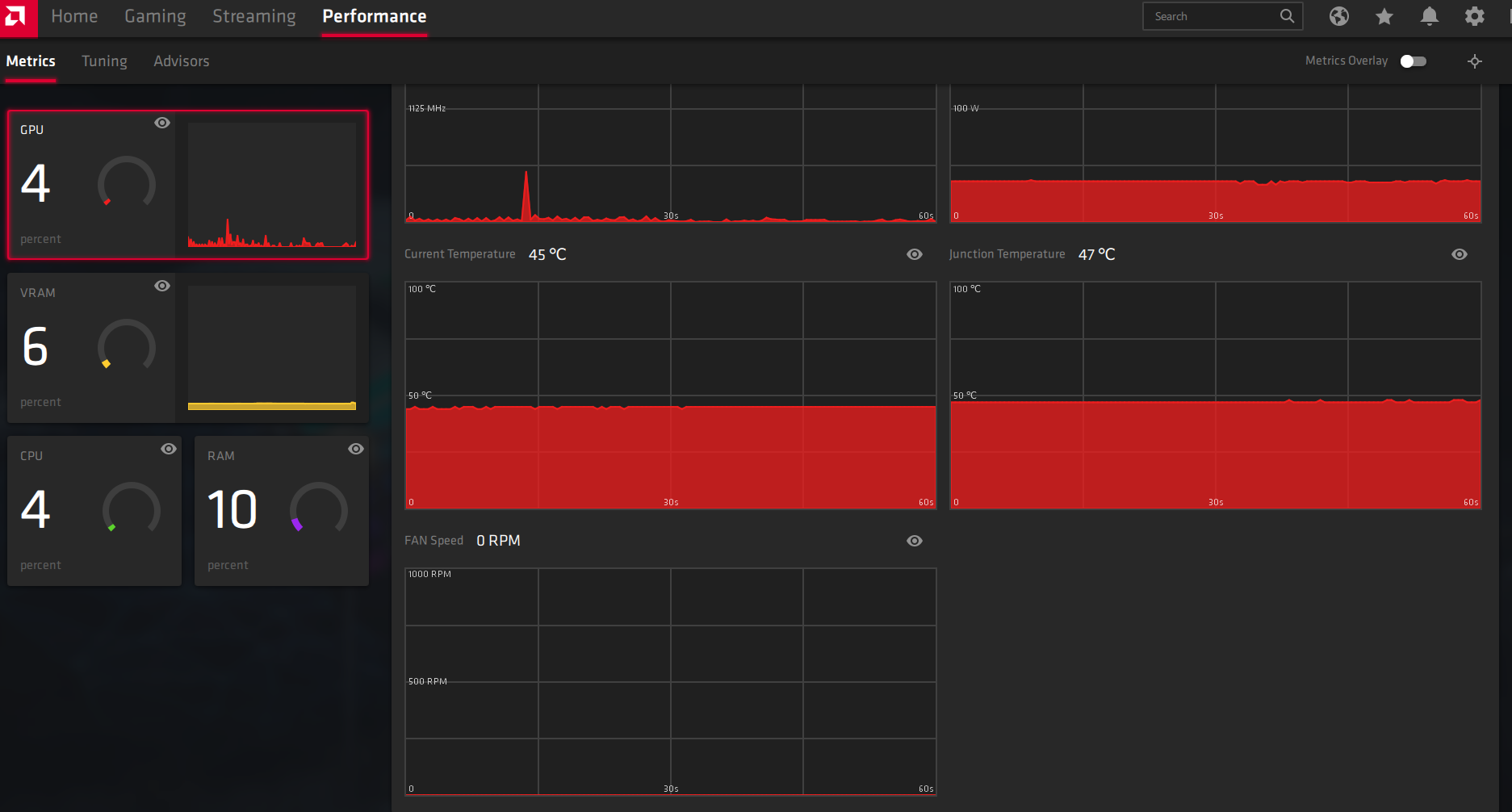This screenshot has width=1512, height=812.
Task: Open the Gaming tab
Action: pos(155,16)
